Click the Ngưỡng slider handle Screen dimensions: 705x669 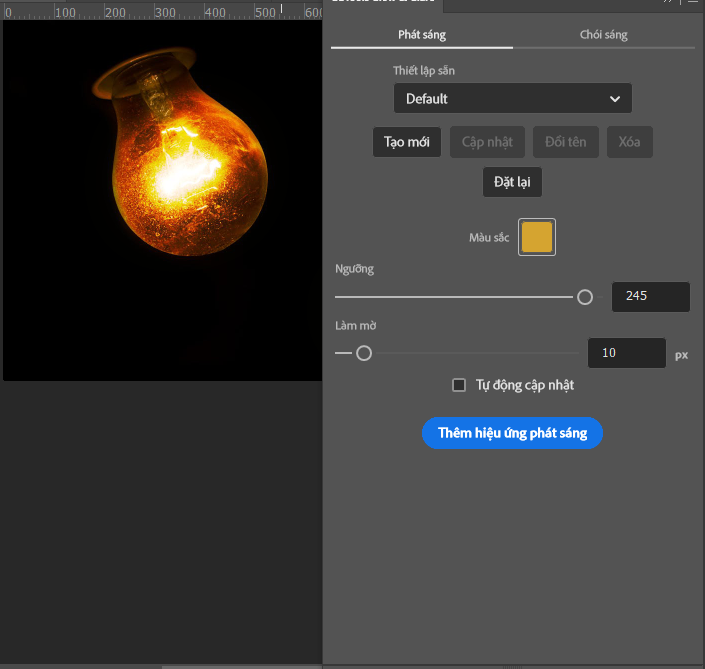pyautogui.click(x=585, y=297)
